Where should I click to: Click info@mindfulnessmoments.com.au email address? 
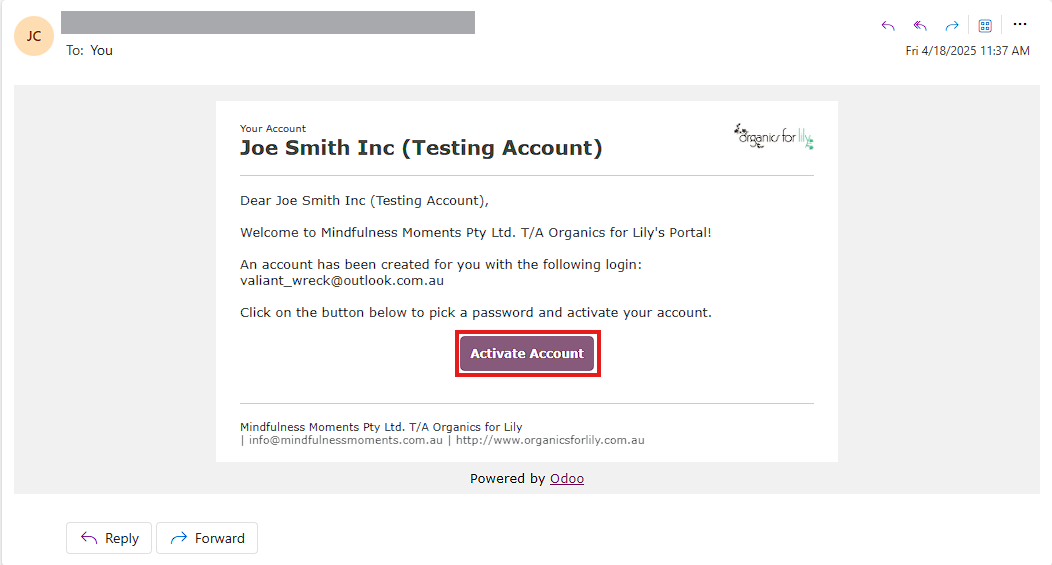coord(346,440)
